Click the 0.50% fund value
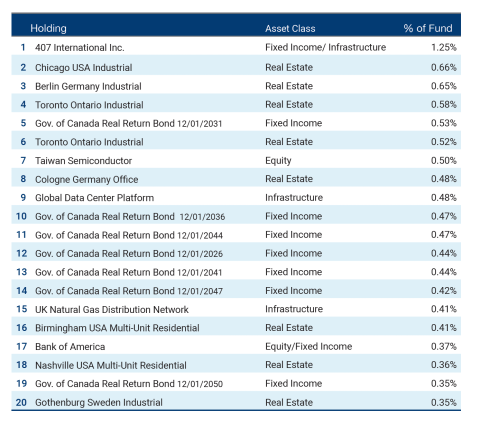Viewport: 480px width, 430px height. pyautogui.click(x=444, y=161)
